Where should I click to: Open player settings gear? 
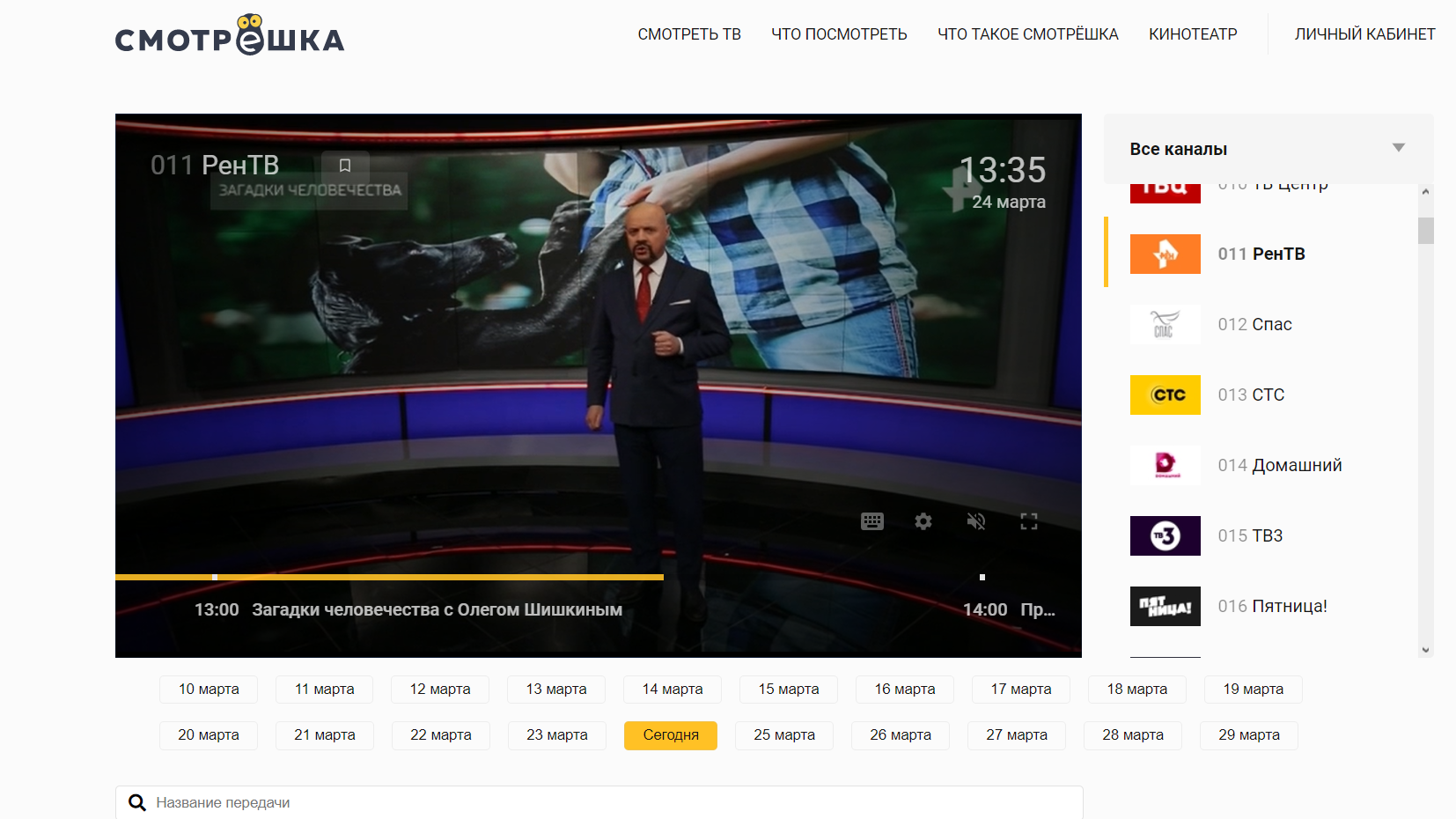923,521
